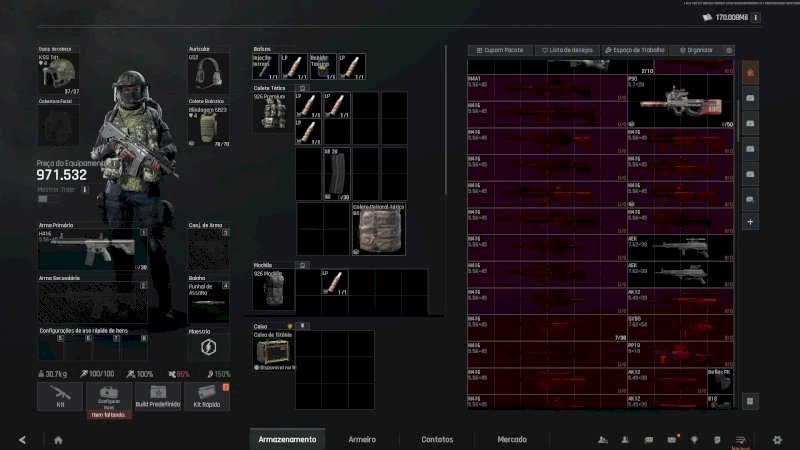
Task: Select the PP19 in stash
Action: click(x=681, y=354)
